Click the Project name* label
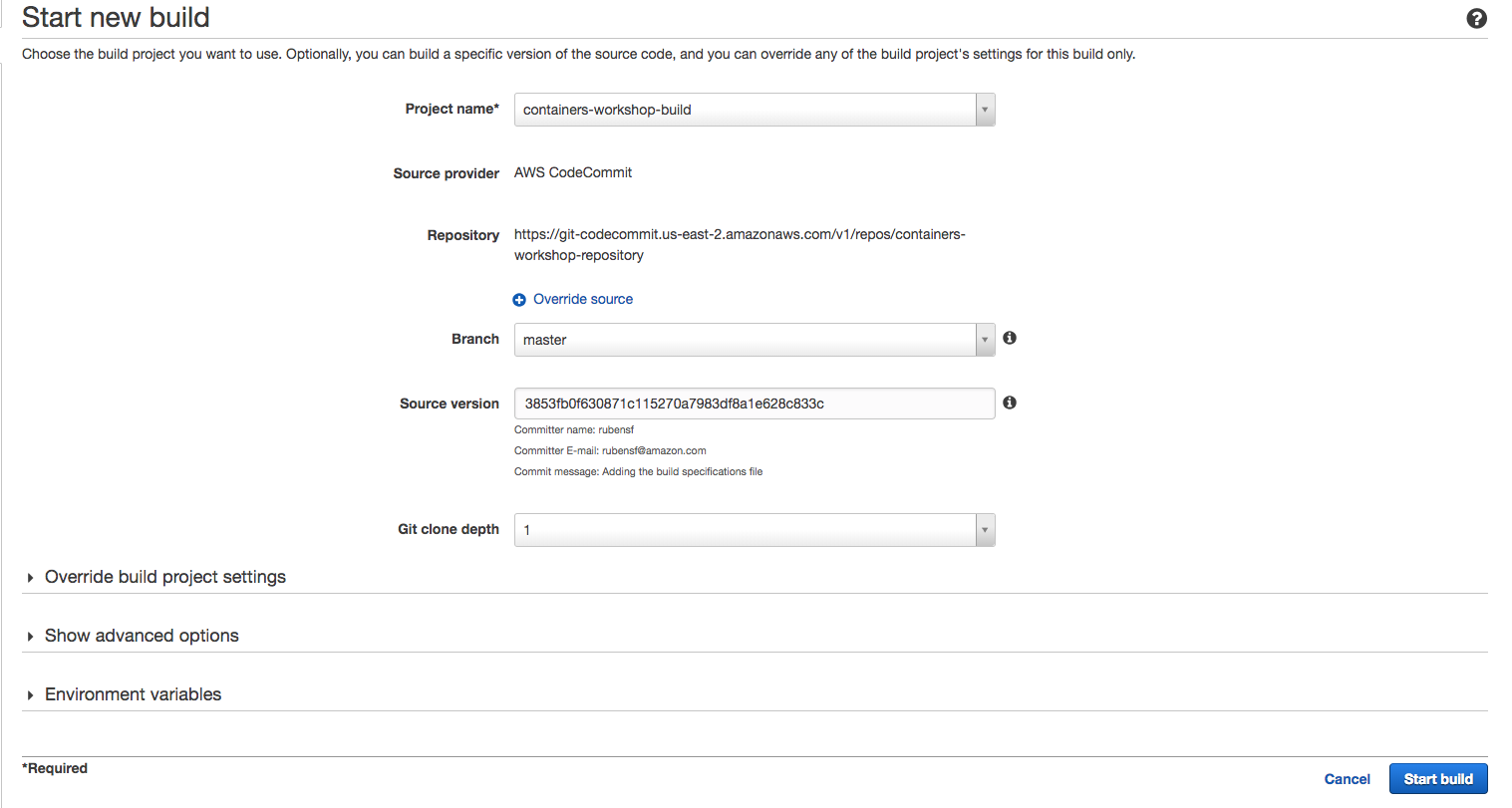This screenshot has width=1512, height=808. 453,109
